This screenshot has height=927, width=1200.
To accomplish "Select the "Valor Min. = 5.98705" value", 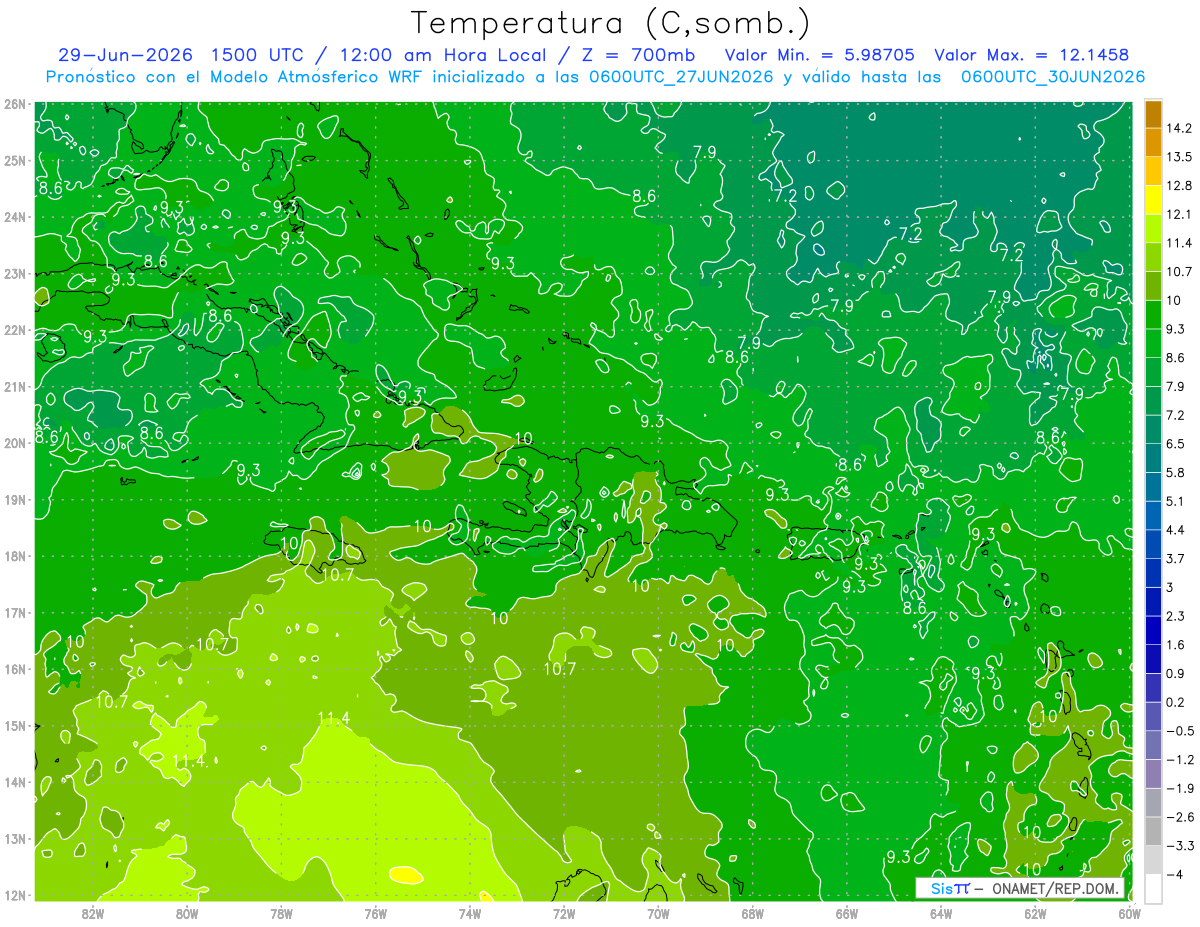I will pyautogui.click(x=822, y=55).
